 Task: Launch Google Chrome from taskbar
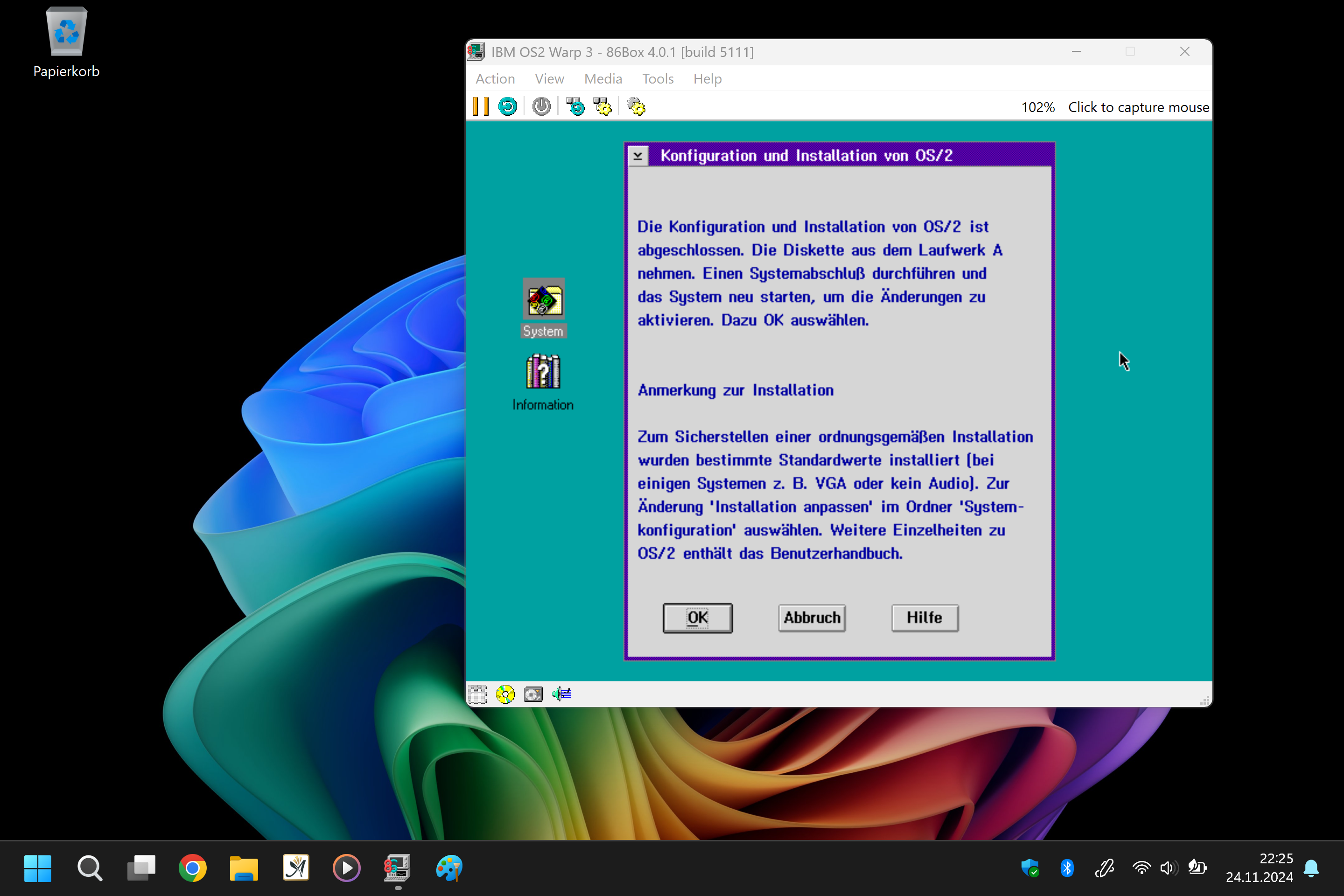[193, 868]
